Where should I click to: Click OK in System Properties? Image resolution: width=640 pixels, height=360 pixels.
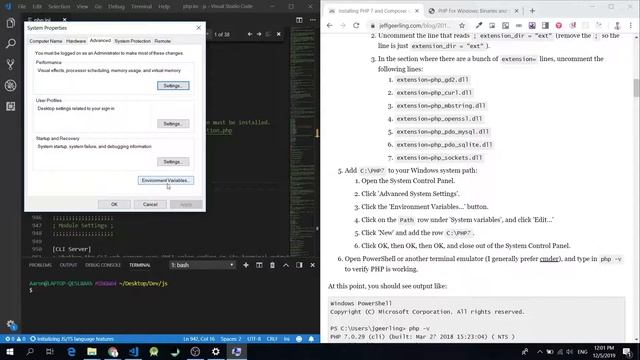tap(114, 204)
